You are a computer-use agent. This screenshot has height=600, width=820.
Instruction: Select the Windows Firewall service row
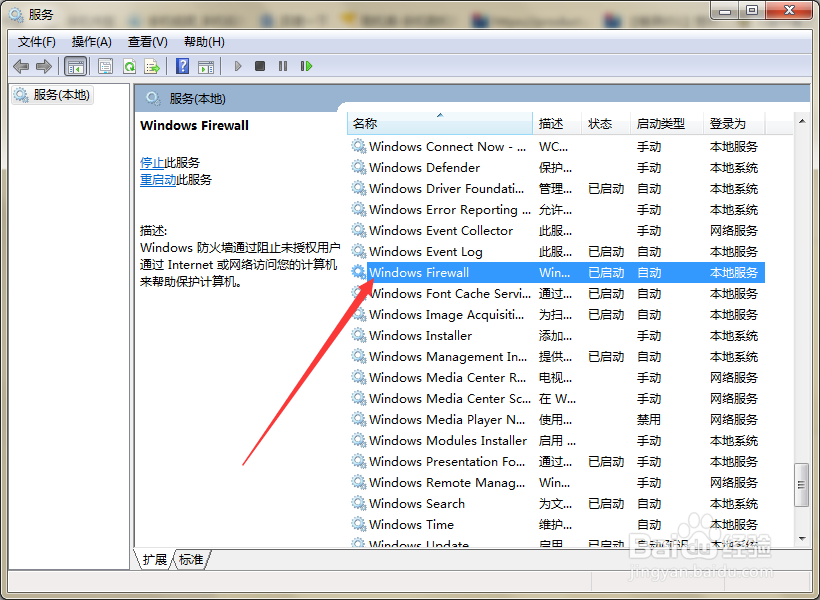click(557, 273)
